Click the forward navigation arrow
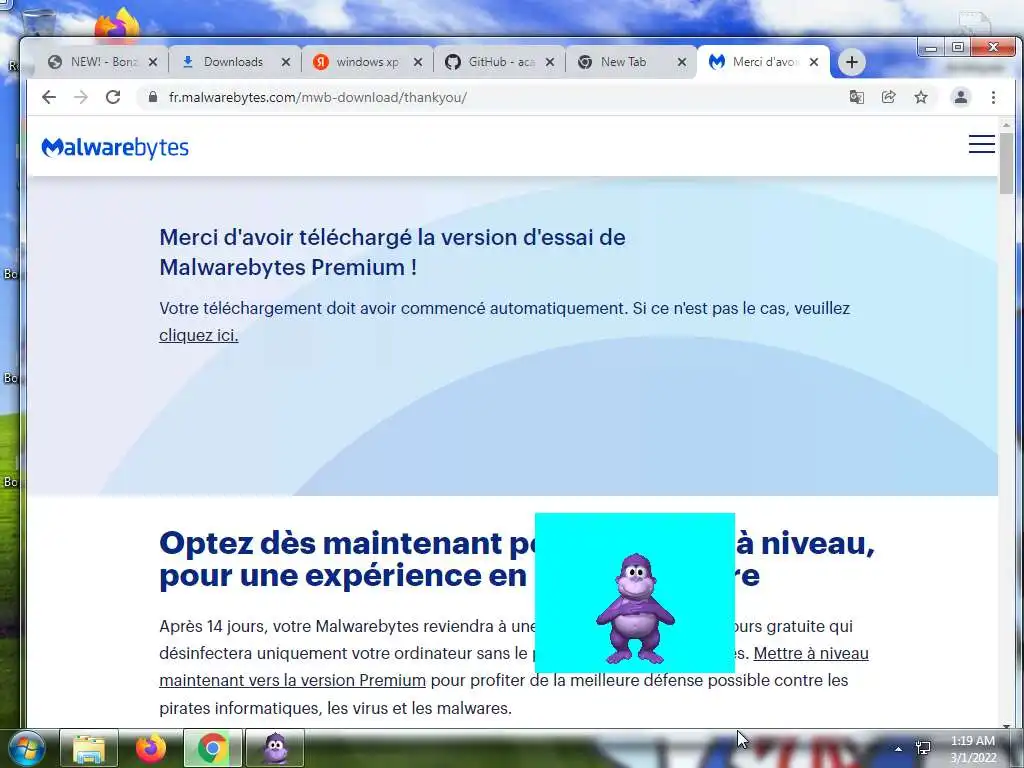Screen dimensions: 1024x768 (81, 97)
